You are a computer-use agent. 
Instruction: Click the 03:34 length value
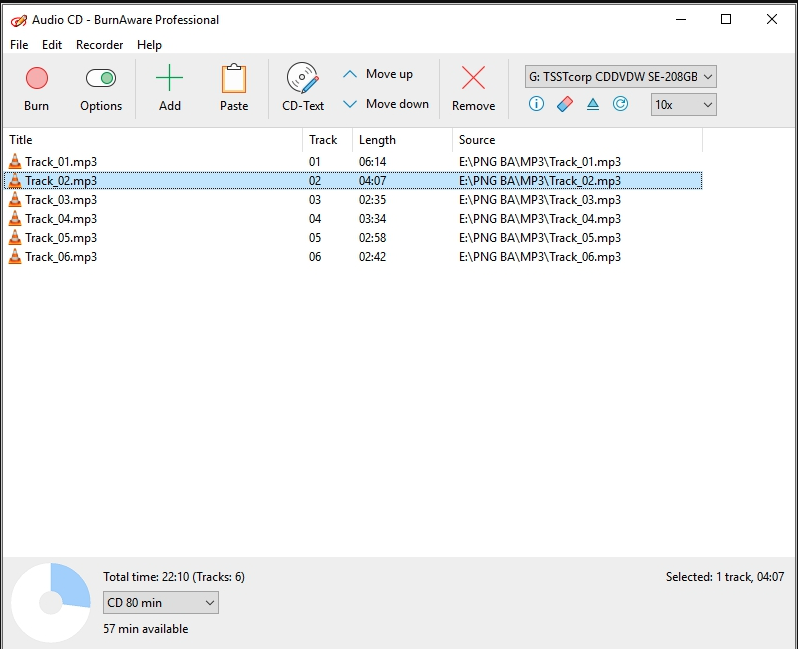[x=373, y=219]
